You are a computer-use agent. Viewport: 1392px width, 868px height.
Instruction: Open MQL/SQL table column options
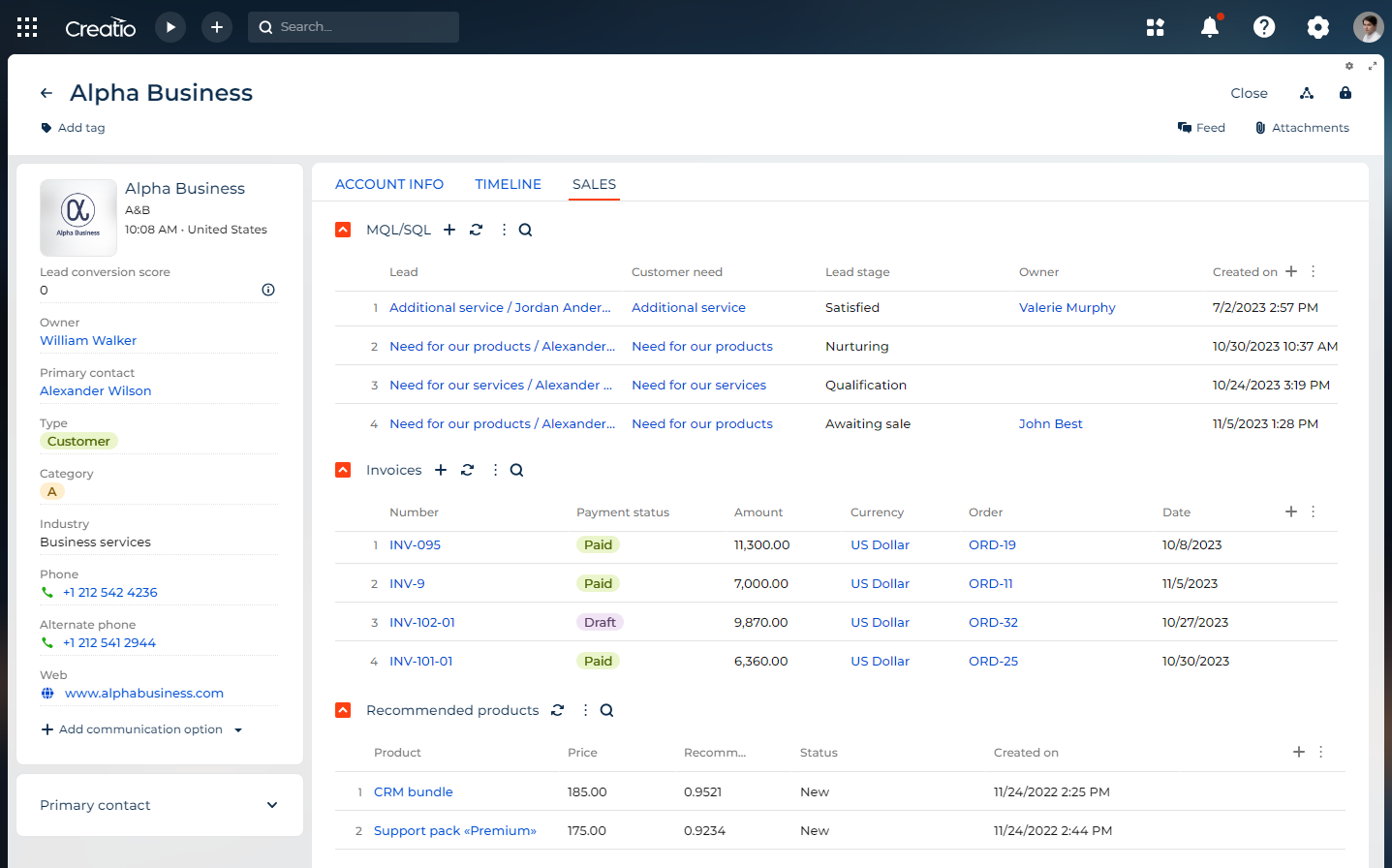pyautogui.click(x=1314, y=271)
